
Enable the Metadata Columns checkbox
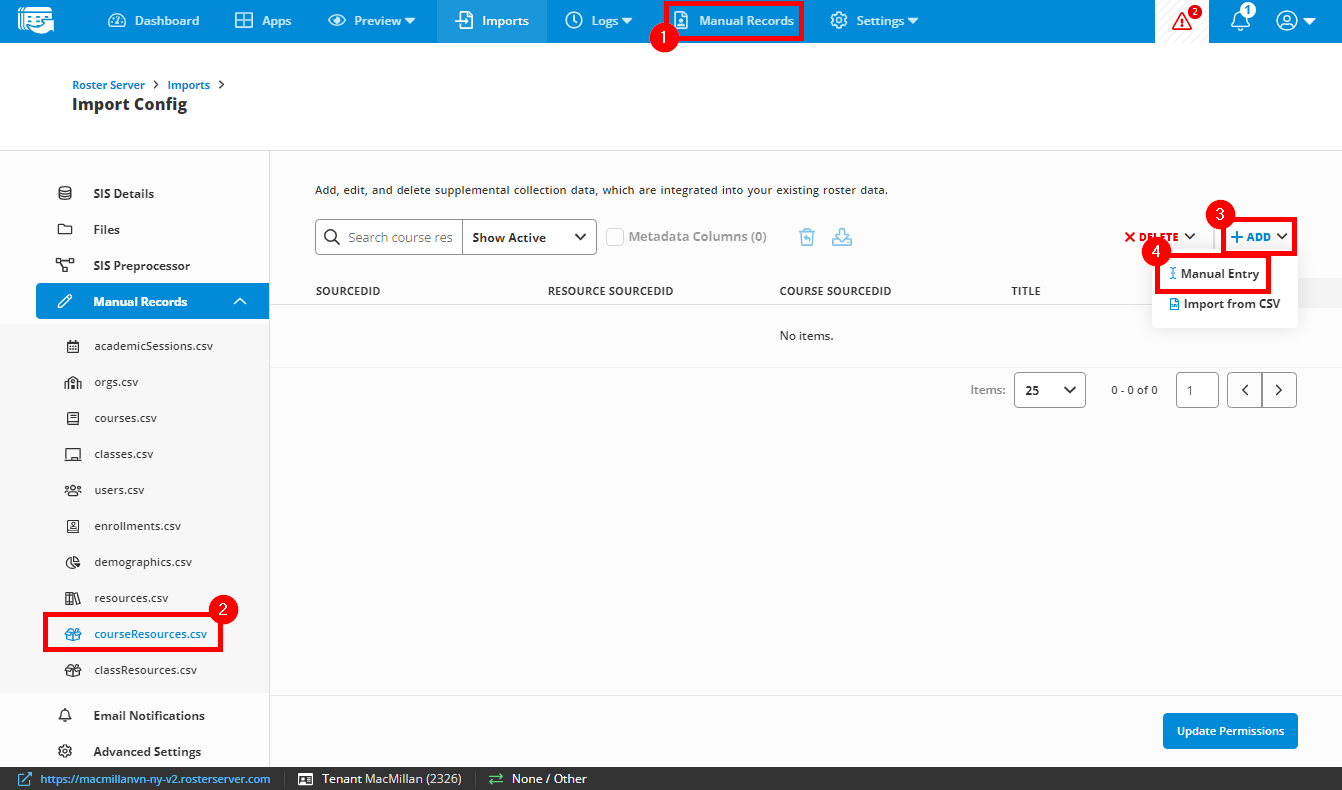615,236
